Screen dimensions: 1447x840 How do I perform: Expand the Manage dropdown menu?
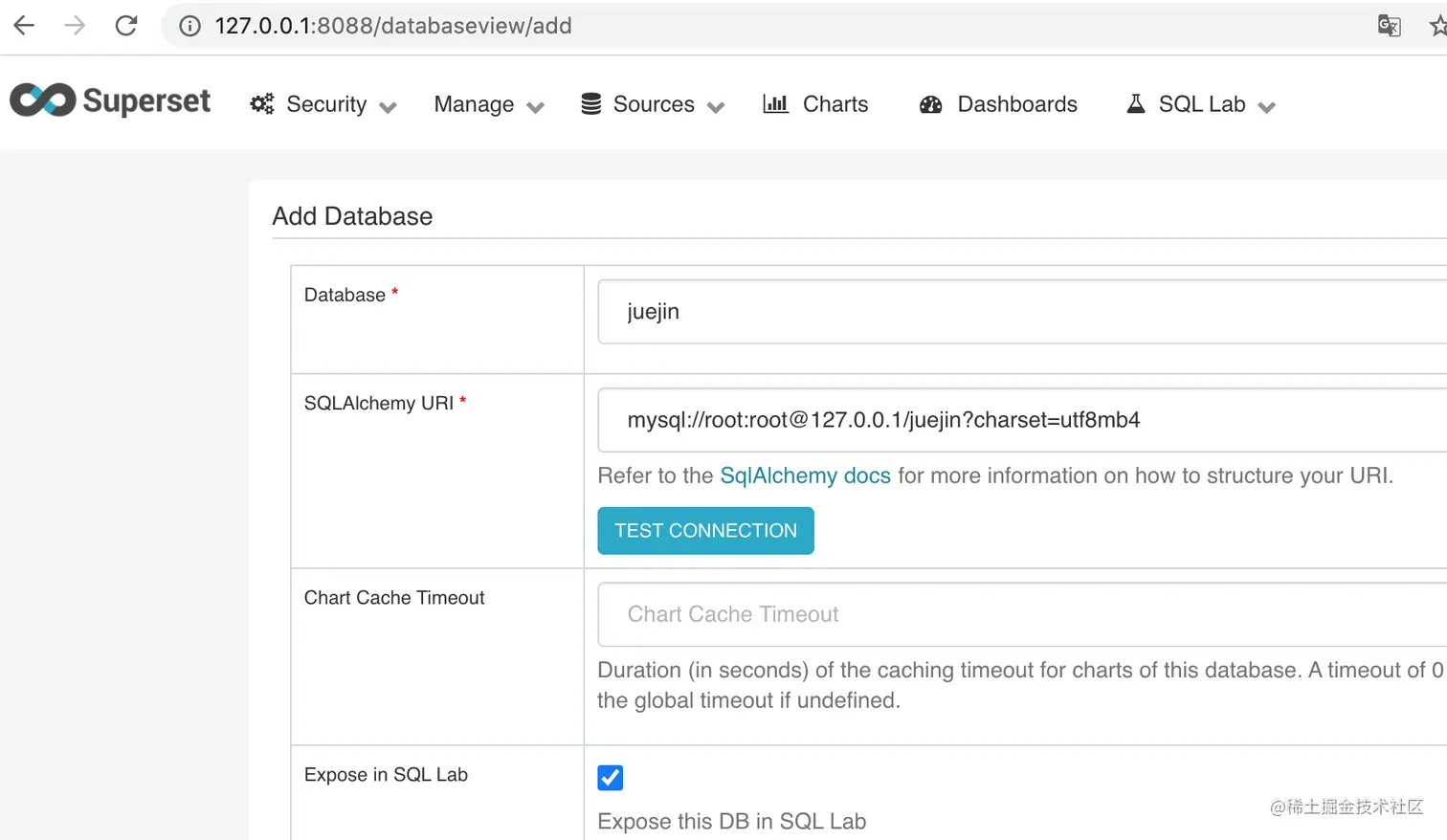pos(488,104)
